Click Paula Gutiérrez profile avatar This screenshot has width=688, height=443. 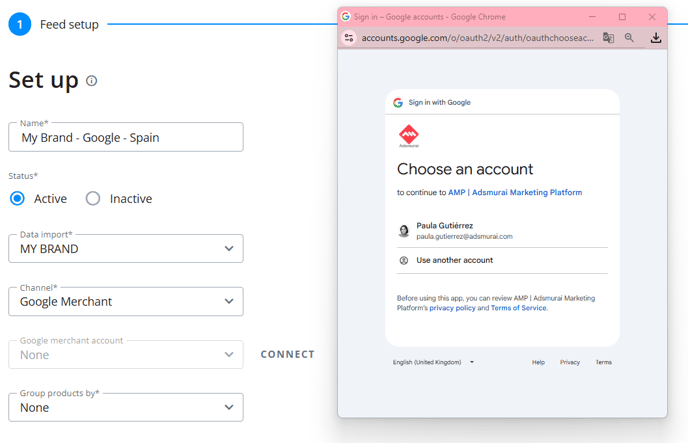(404, 230)
